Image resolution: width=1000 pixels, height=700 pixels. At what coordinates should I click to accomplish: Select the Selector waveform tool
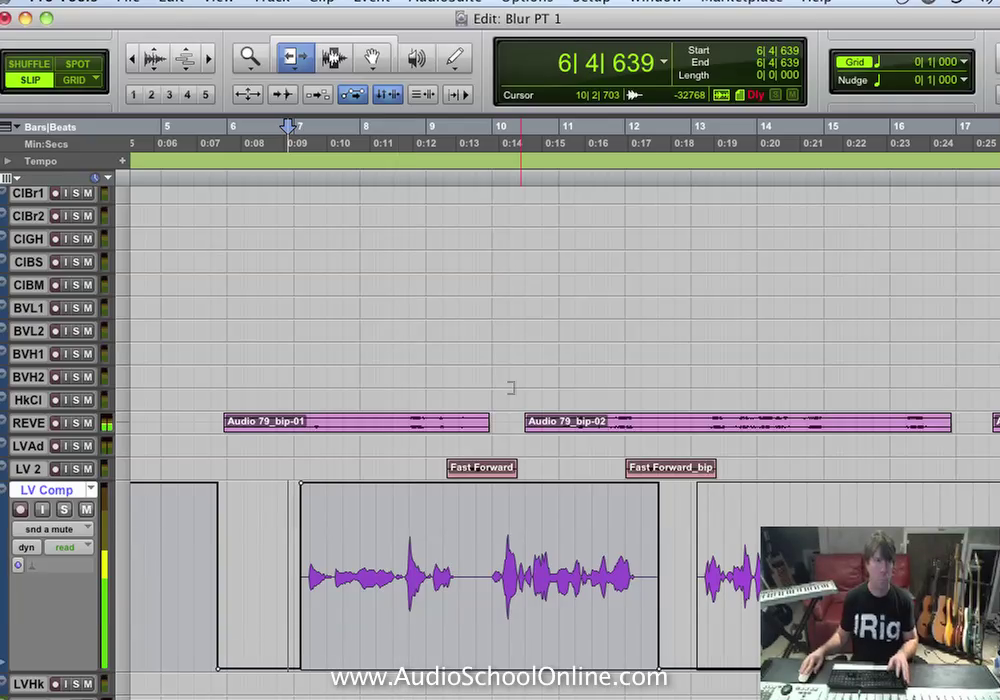point(334,58)
